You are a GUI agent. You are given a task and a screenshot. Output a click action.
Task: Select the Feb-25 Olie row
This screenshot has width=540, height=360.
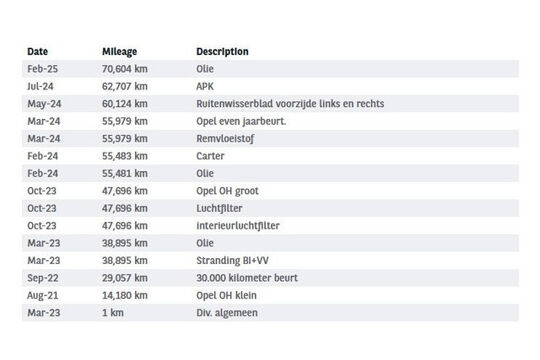270,69
